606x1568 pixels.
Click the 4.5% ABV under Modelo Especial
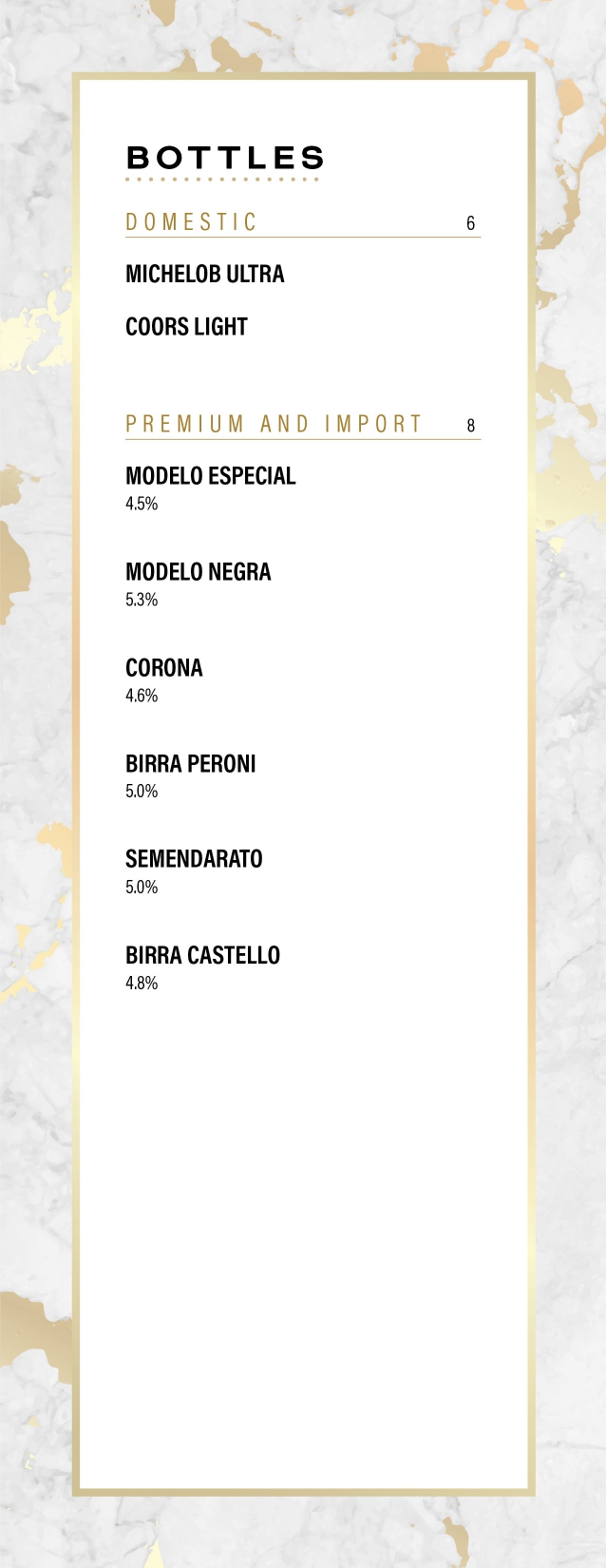point(142,504)
